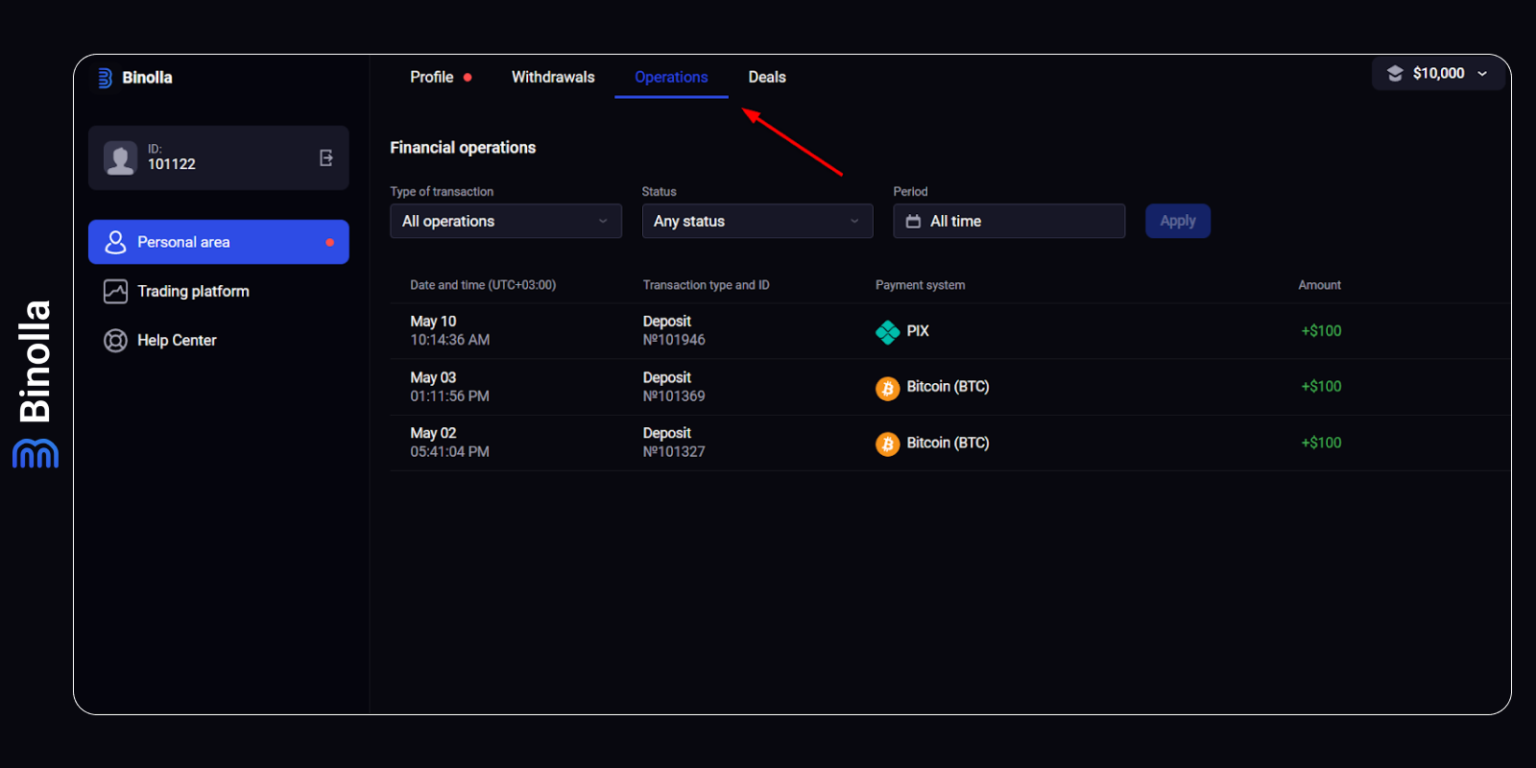This screenshot has height=768, width=1536.
Task: Expand the Any status dropdown
Action: [757, 220]
